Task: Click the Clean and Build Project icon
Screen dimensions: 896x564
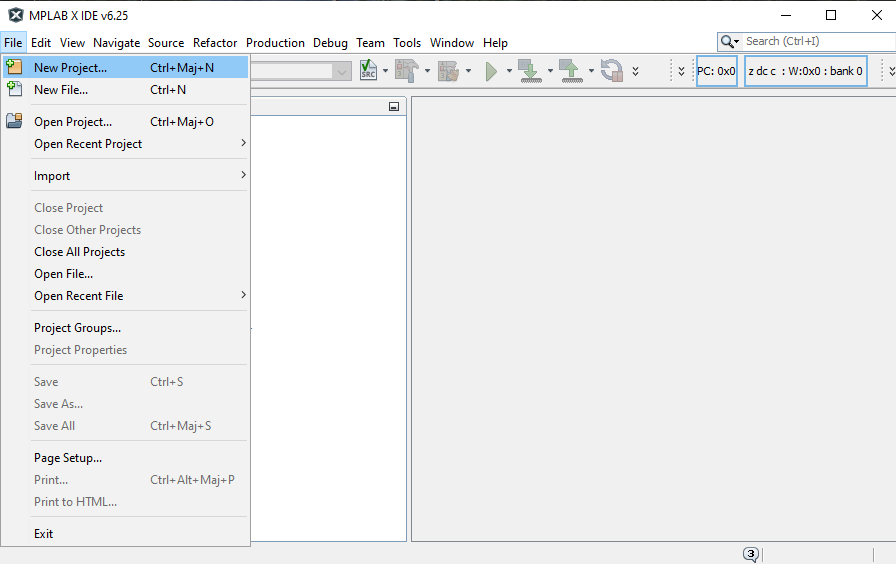Action: pos(447,71)
